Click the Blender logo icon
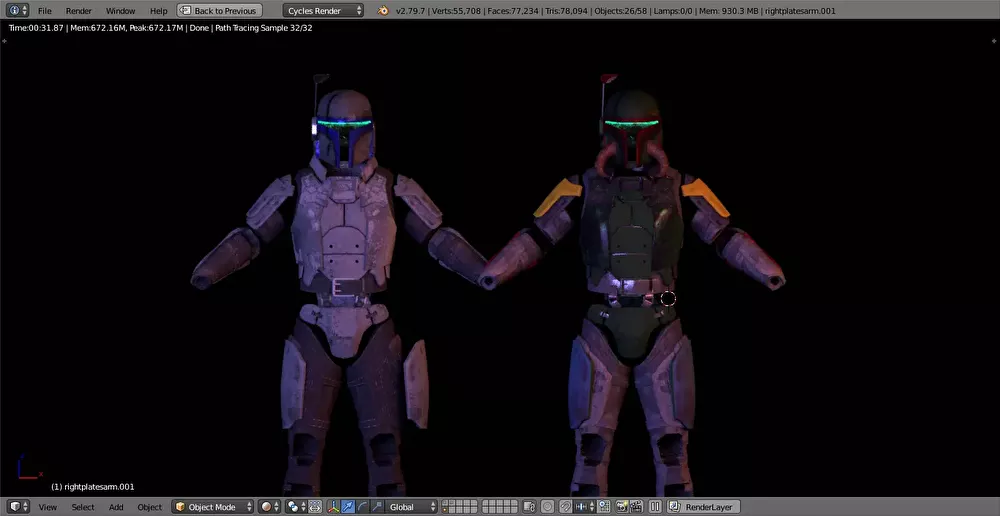 (x=383, y=11)
